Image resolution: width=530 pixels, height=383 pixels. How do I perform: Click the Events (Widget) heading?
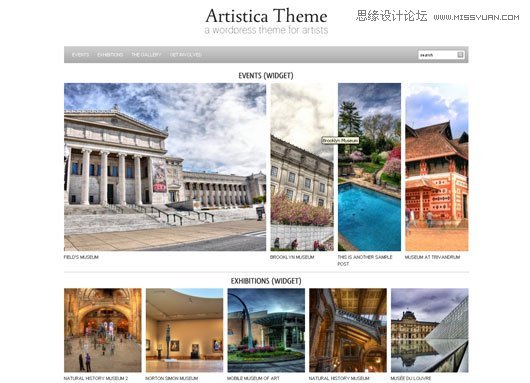click(266, 75)
